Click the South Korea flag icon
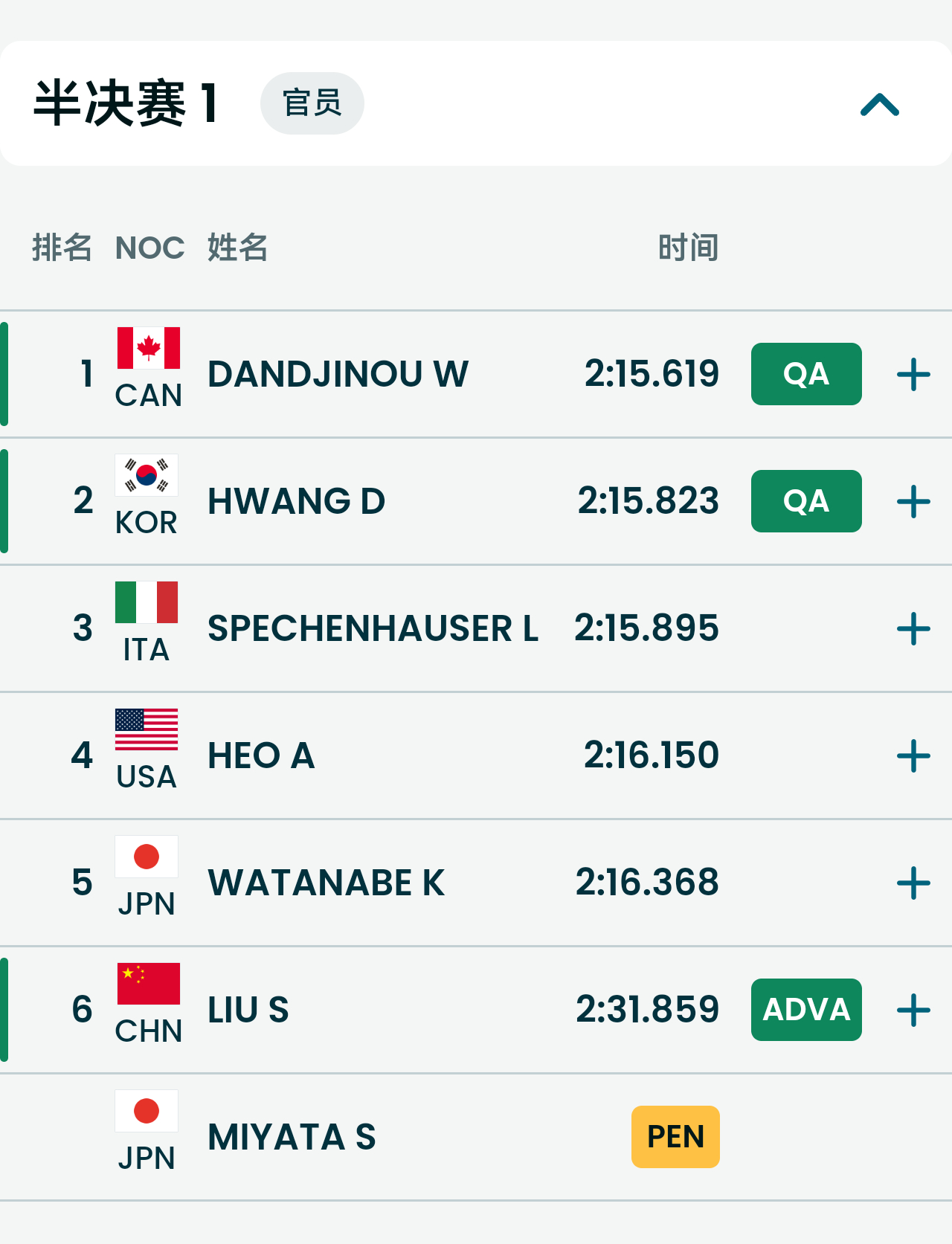Image resolution: width=952 pixels, height=1244 pixels. tap(147, 475)
